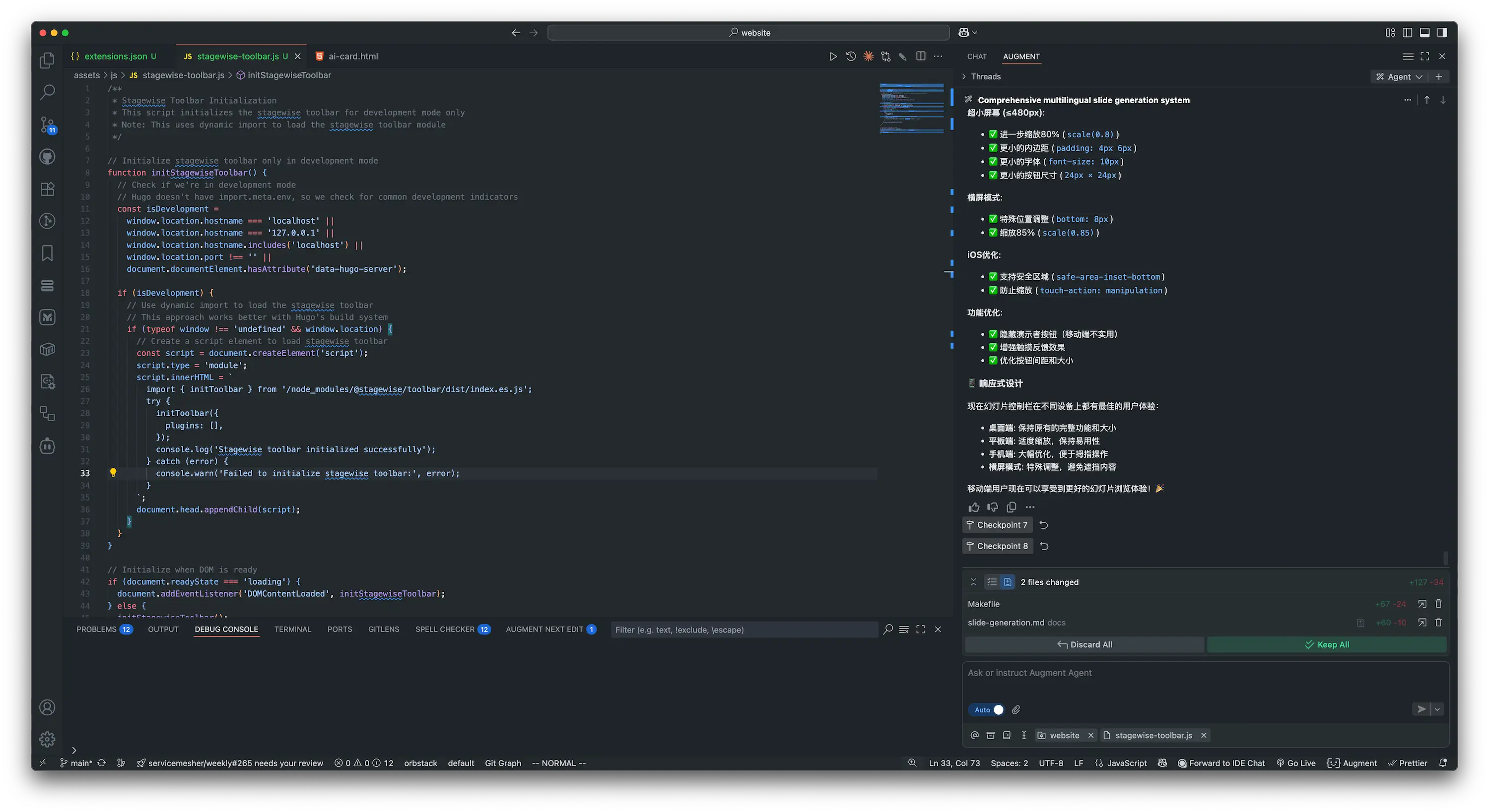Open the TERMINAL panel tab
This screenshot has width=1489, height=812.
[x=292, y=629]
